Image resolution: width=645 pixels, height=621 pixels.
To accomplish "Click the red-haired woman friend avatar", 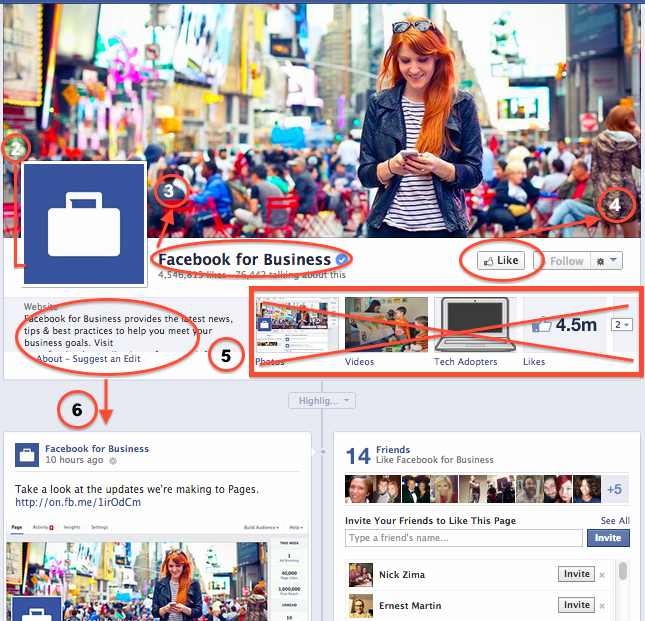I will [557, 489].
